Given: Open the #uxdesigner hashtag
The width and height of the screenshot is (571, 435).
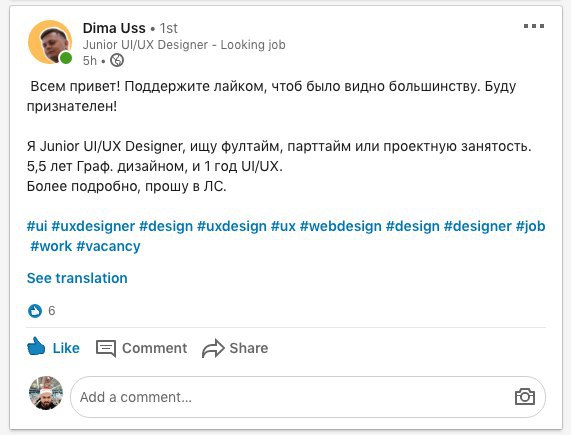Looking at the screenshot, I should (93, 226).
